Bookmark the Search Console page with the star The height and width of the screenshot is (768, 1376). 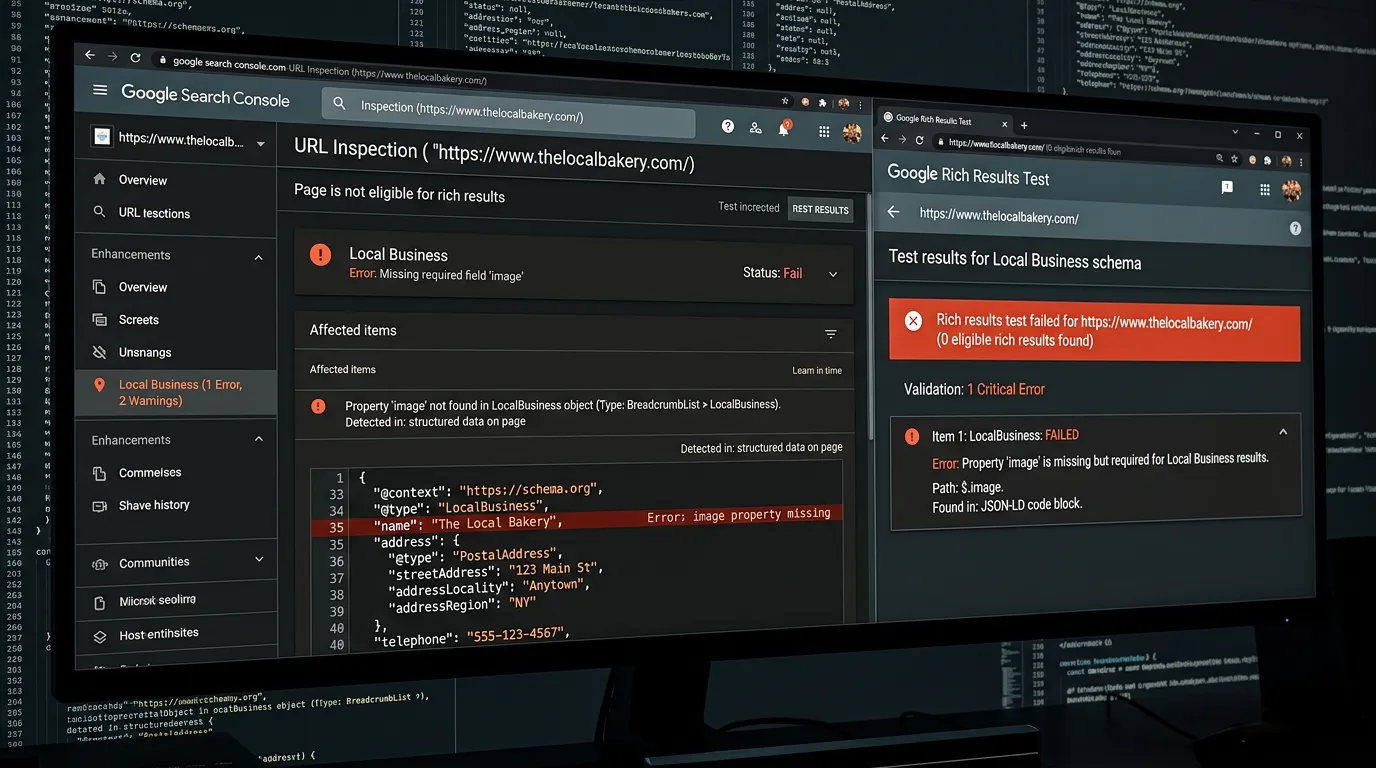(x=785, y=101)
